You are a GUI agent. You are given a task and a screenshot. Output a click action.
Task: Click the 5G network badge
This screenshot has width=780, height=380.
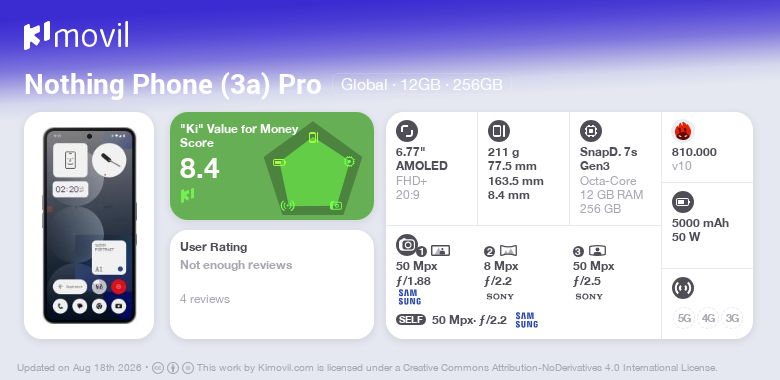click(684, 318)
